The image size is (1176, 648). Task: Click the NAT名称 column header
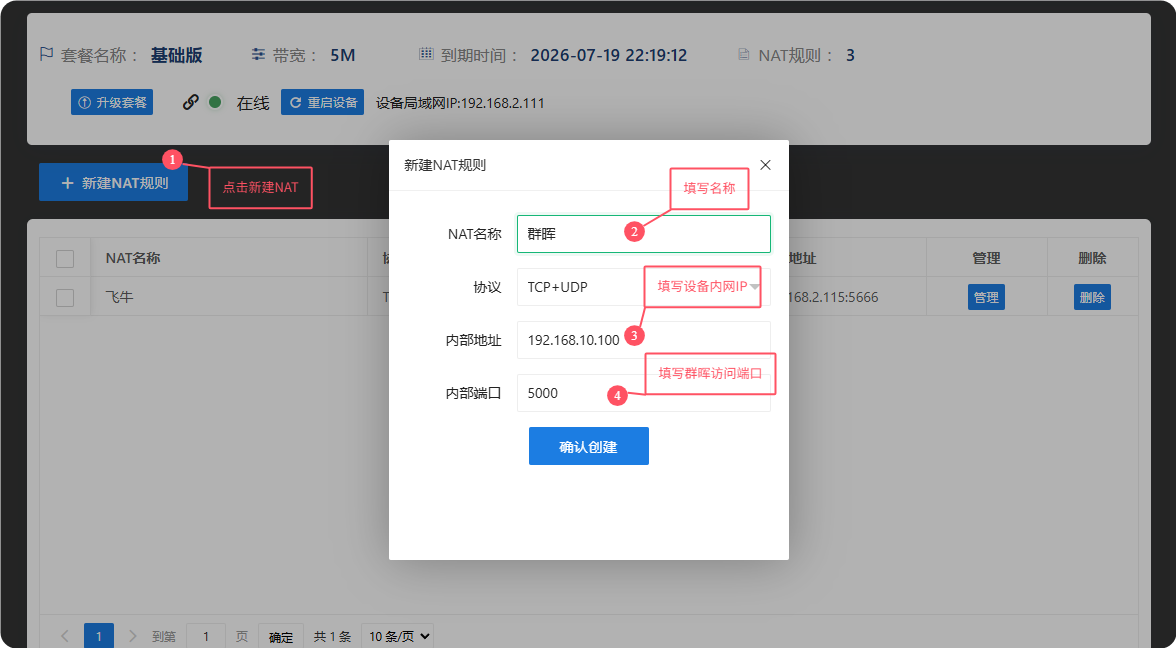133,258
